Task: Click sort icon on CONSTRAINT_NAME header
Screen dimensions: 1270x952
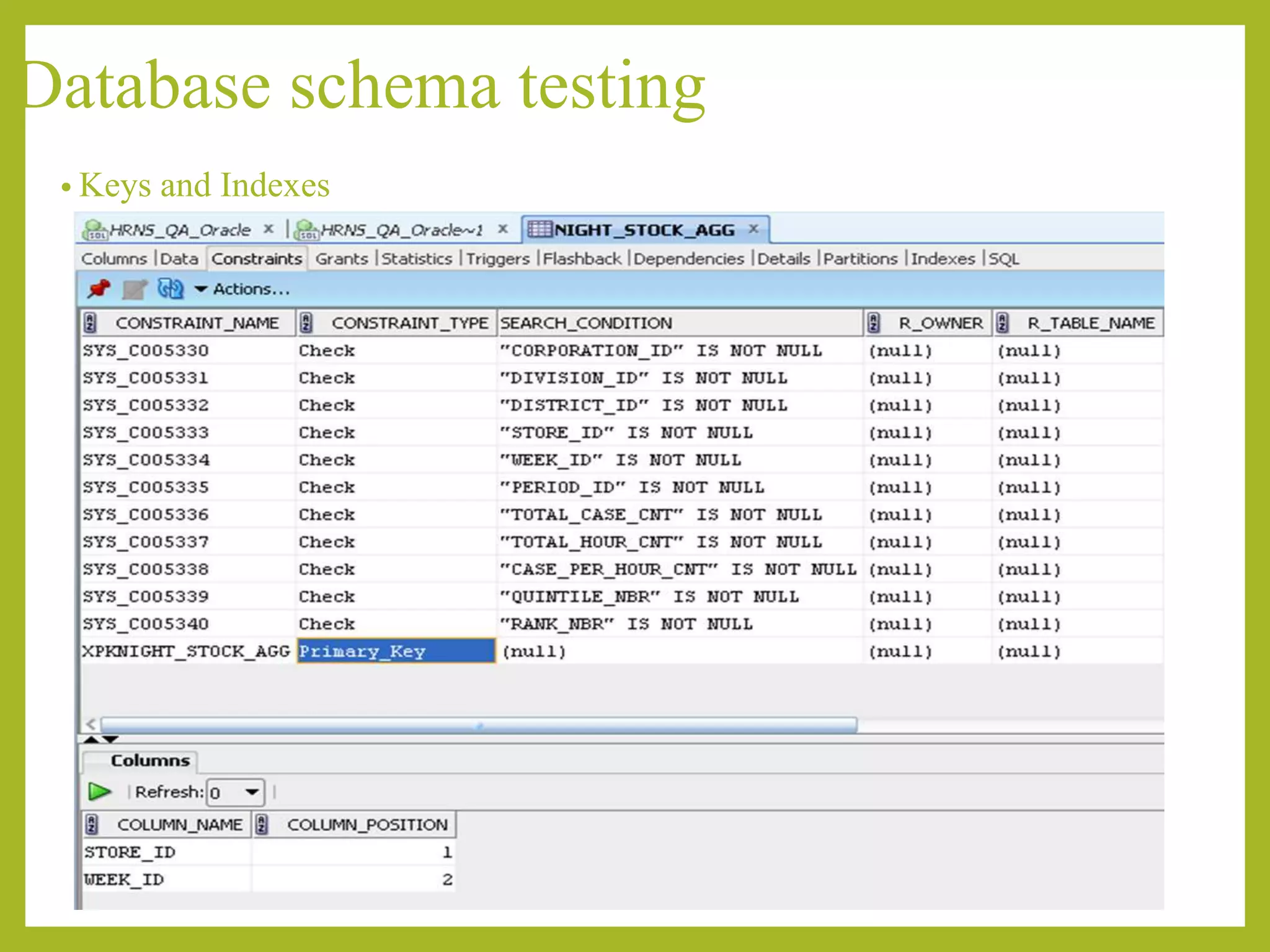Action: 91,323
